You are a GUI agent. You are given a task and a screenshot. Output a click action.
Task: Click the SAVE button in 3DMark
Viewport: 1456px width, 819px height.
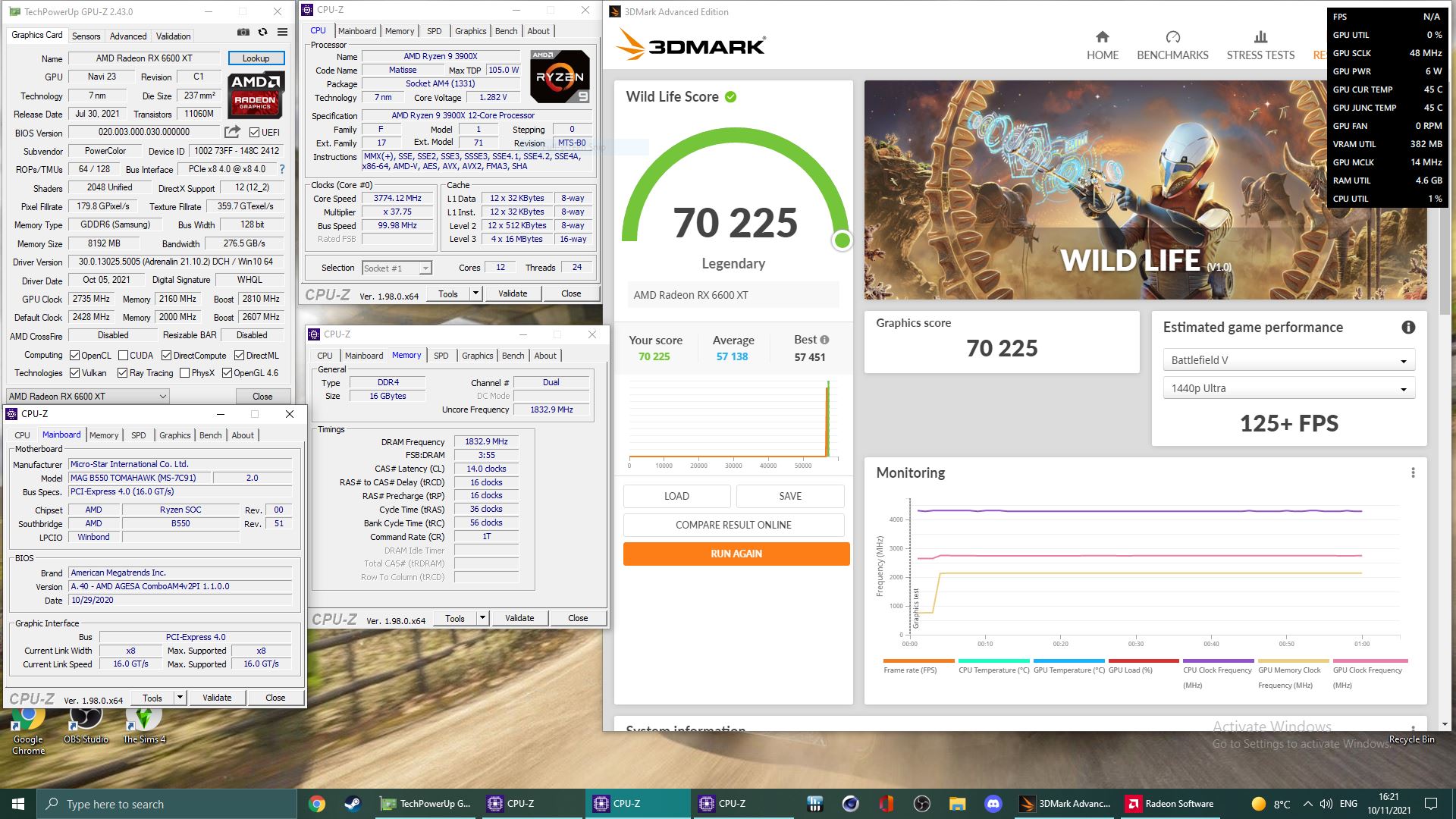(790, 496)
